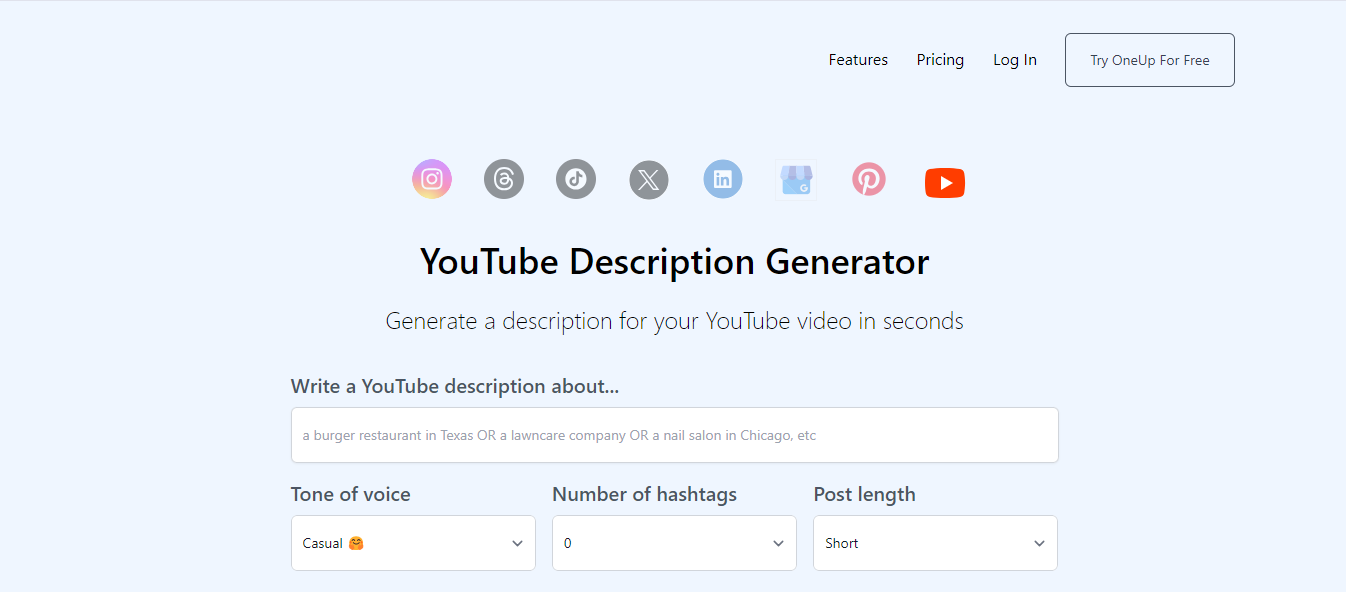Select the Pinterest generator icon
The height and width of the screenshot is (592, 1346).
pos(869,180)
